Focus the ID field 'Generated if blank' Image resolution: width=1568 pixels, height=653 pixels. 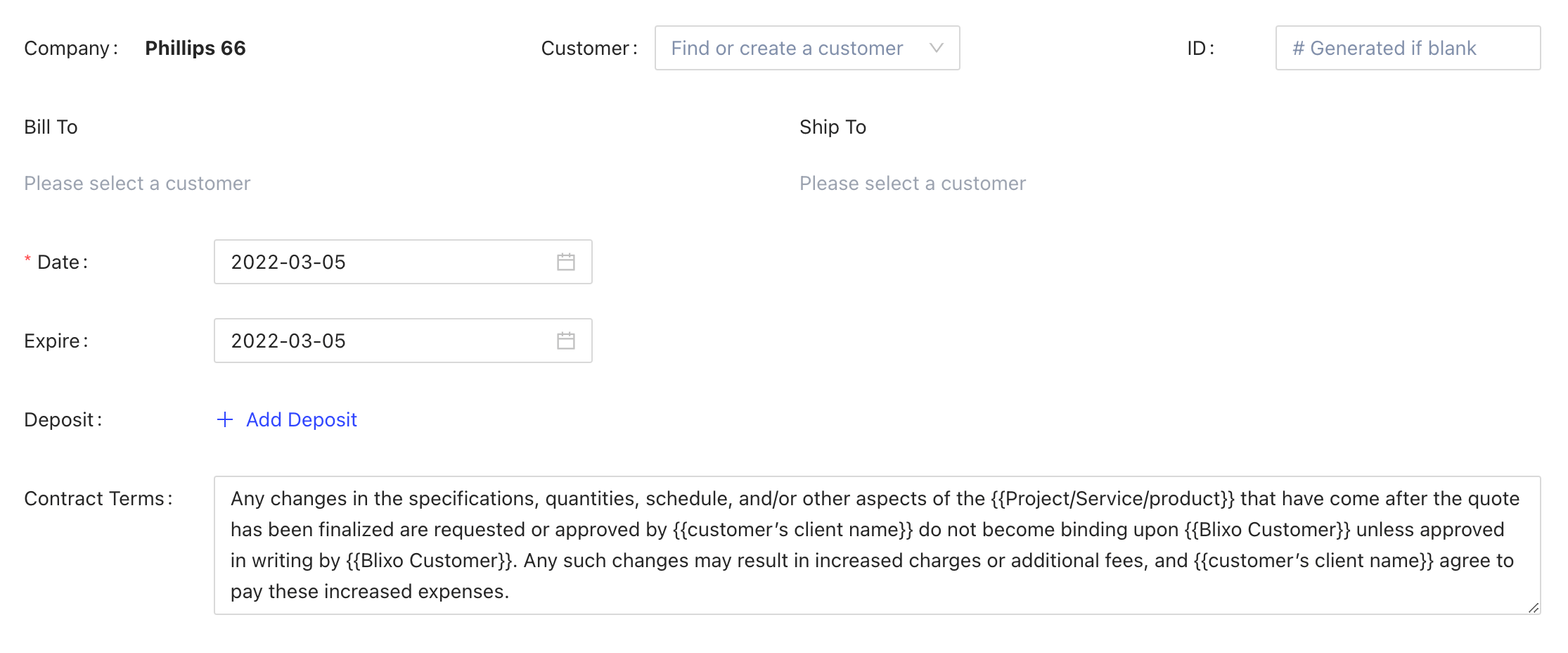click(x=1407, y=48)
